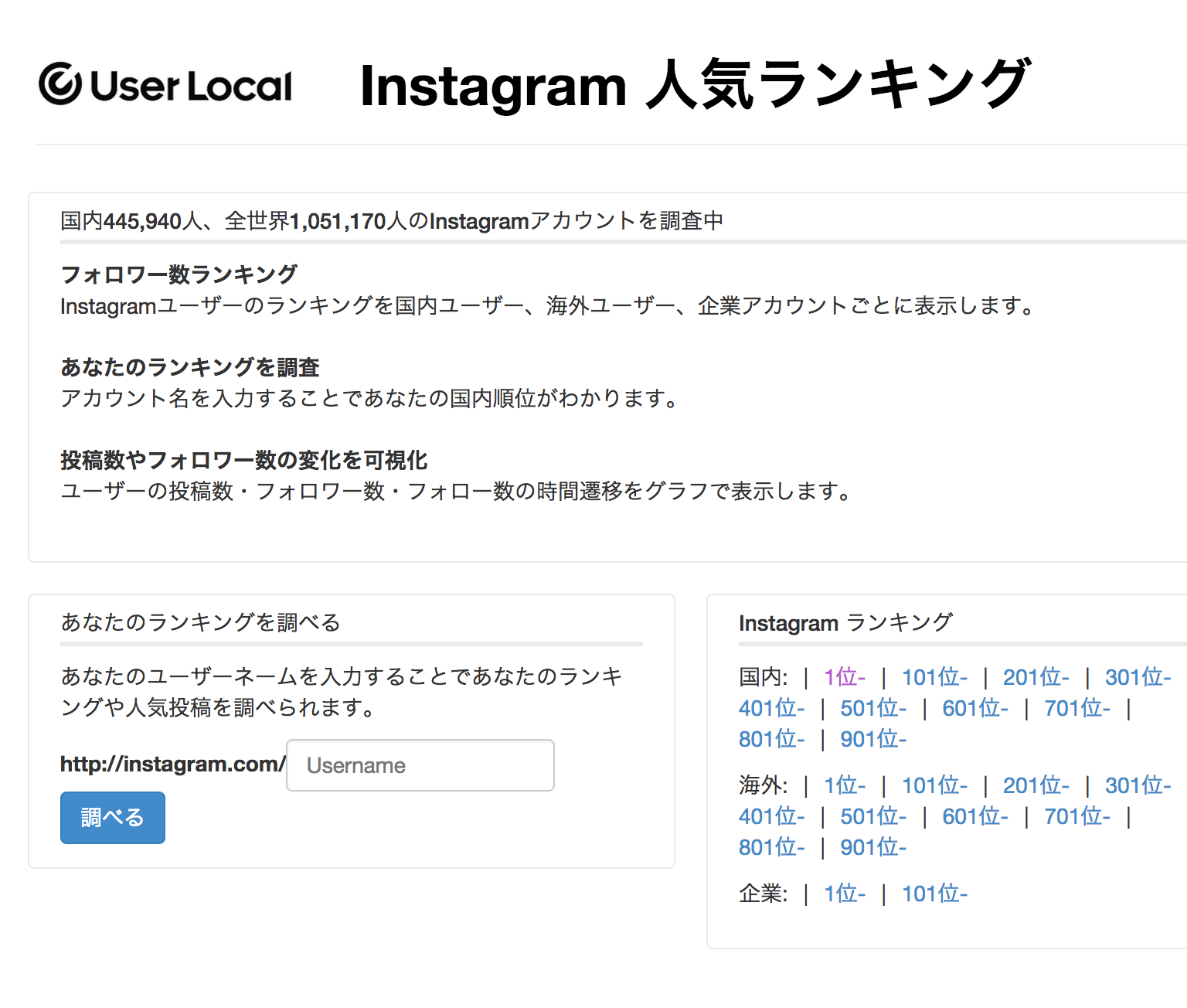Open 国内 401位- ranking link
The height and width of the screenshot is (1008, 1187).
click(772, 708)
